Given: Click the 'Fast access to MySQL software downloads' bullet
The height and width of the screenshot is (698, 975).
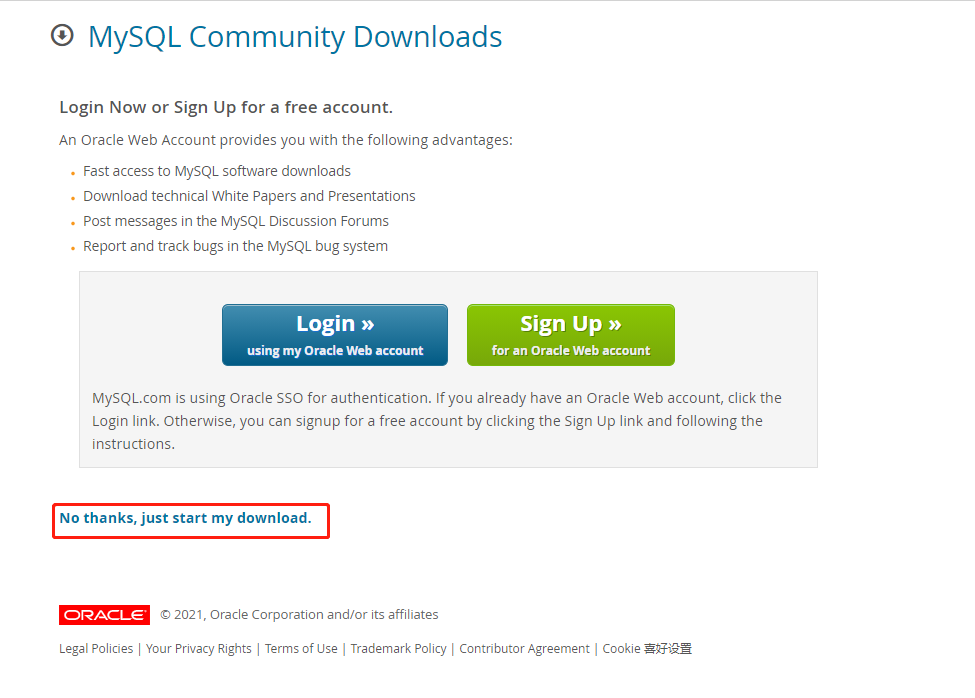Looking at the screenshot, I should tap(217, 171).
